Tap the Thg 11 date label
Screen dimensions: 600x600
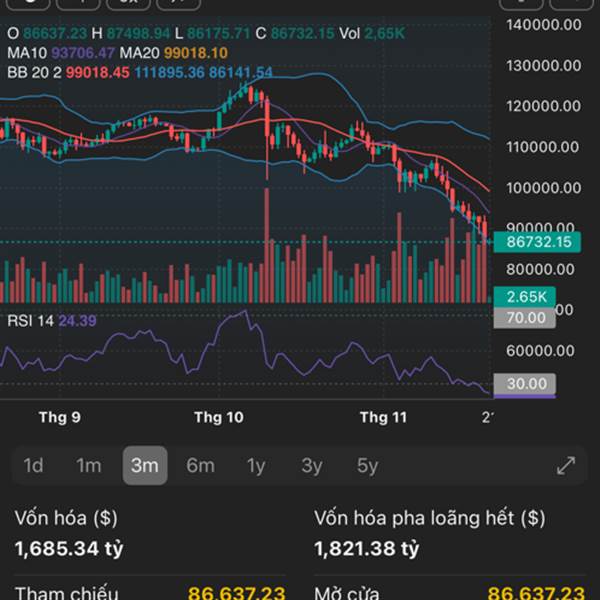(383, 417)
